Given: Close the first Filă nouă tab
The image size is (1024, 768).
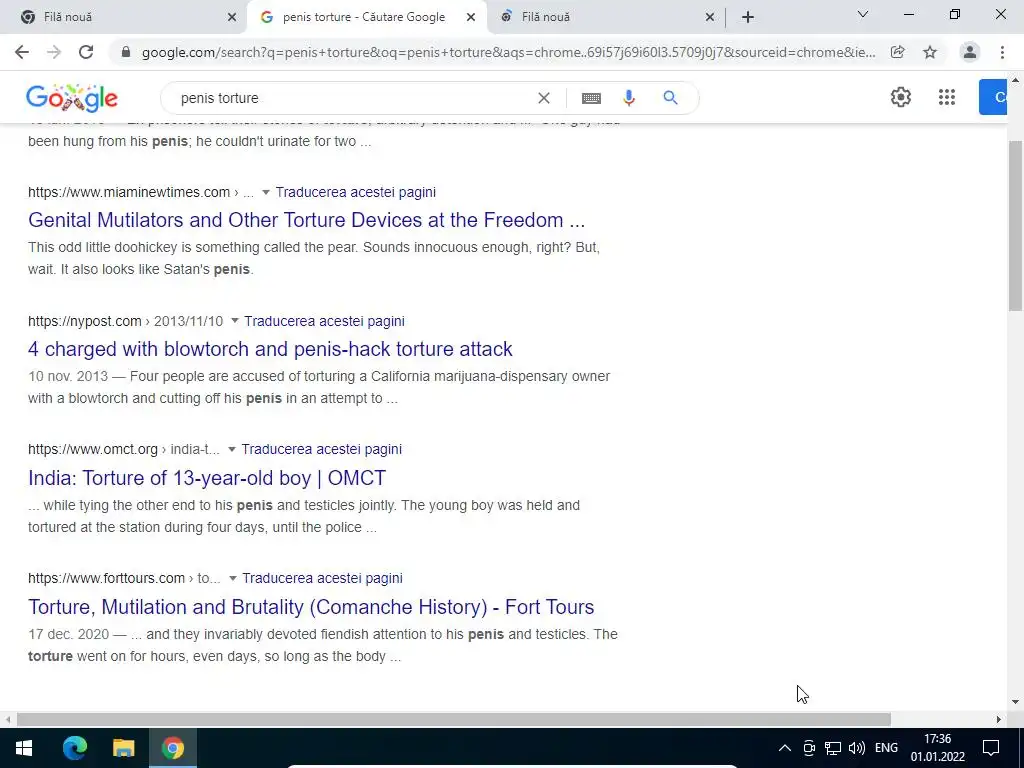Looking at the screenshot, I should click(232, 17).
